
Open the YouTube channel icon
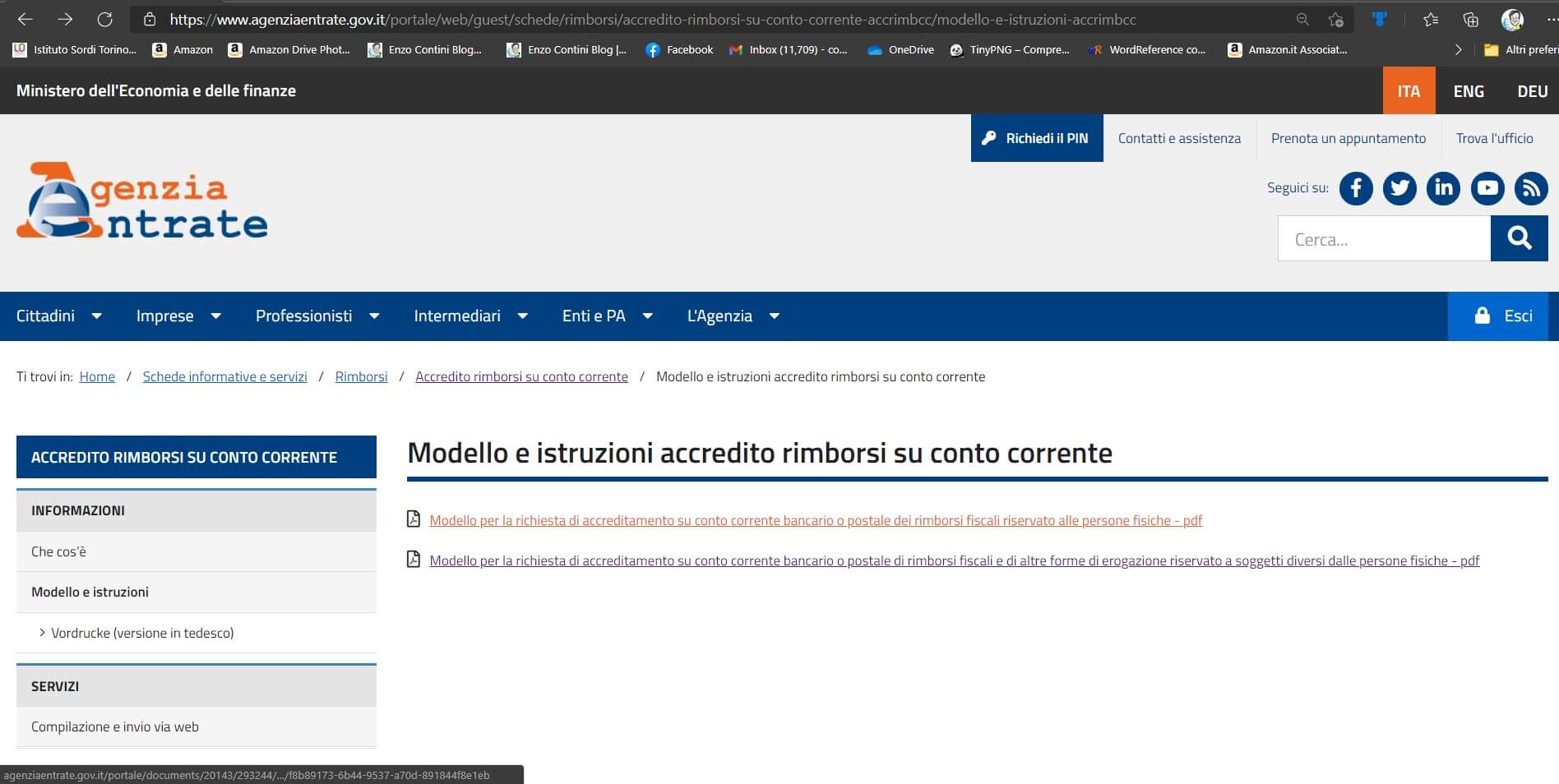tap(1487, 188)
